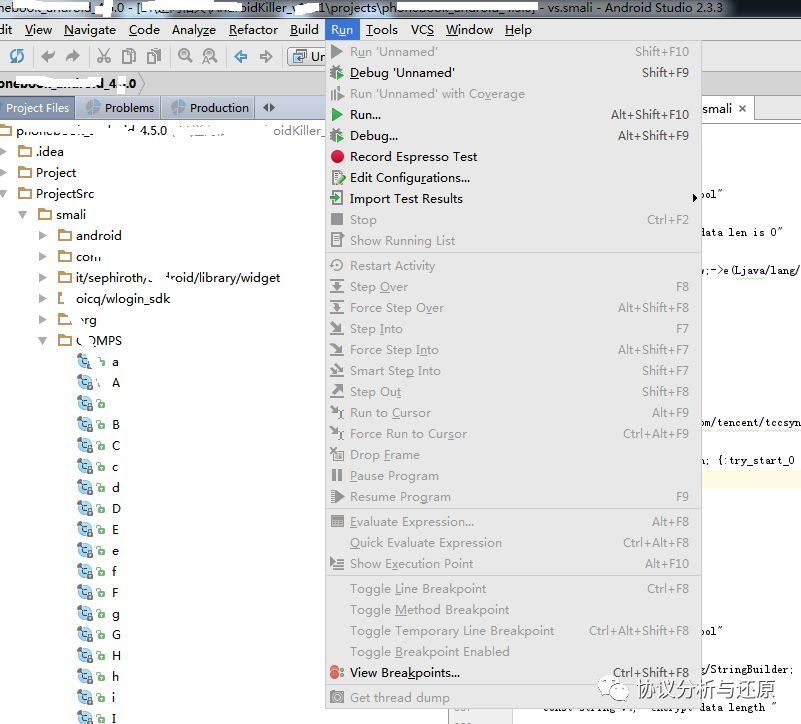Click the Debug... bug icon
This screenshot has height=724, width=801.
click(337, 135)
